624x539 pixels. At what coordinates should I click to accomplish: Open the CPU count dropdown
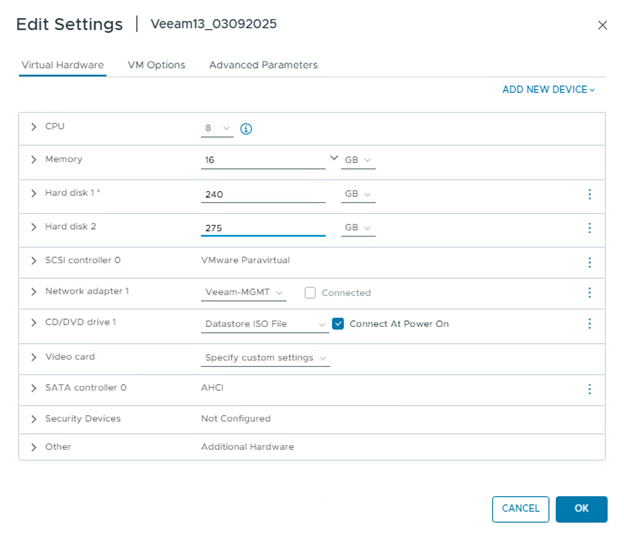pos(217,129)
